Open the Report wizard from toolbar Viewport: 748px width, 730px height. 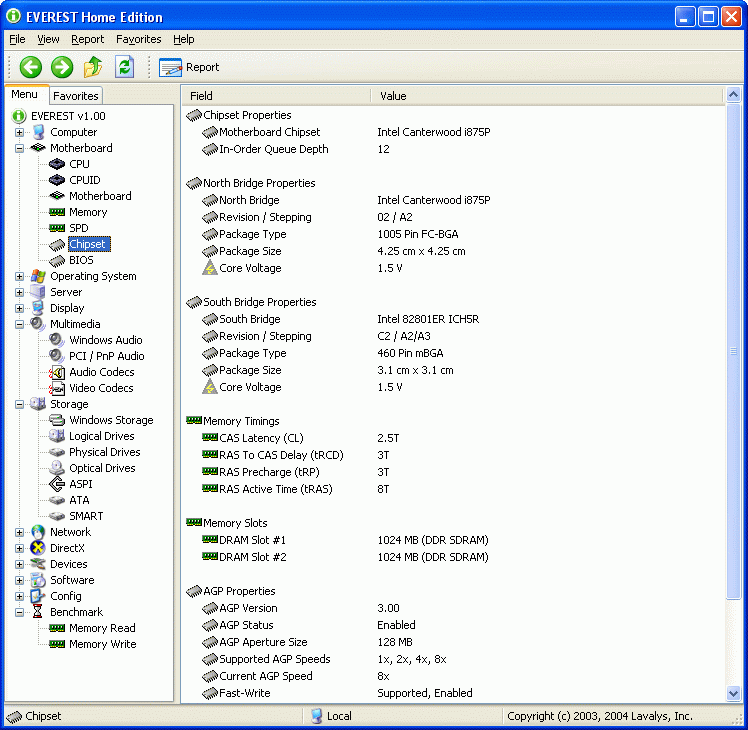189,67
